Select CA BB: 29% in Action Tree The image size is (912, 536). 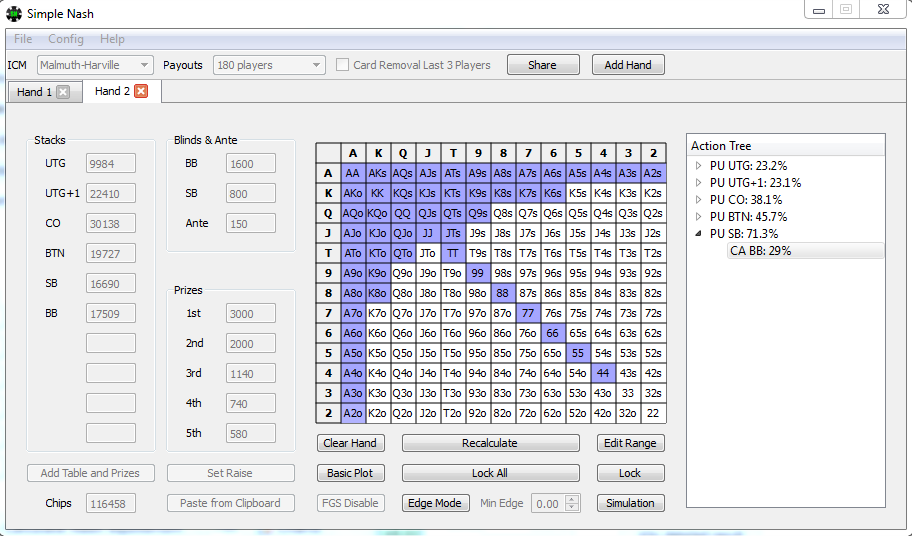[x=760, y=251]
